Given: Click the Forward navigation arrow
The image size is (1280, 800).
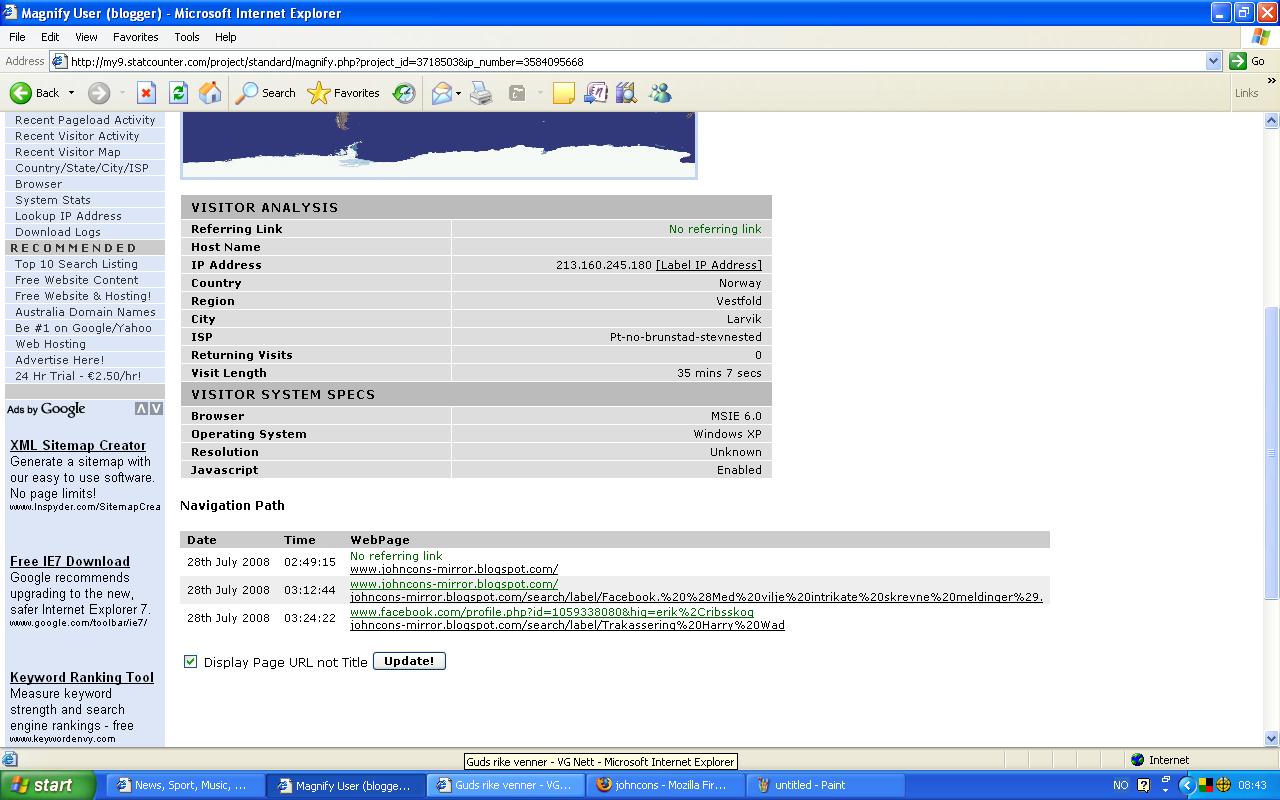Looking at the screenshot, I should click(99, 93).
